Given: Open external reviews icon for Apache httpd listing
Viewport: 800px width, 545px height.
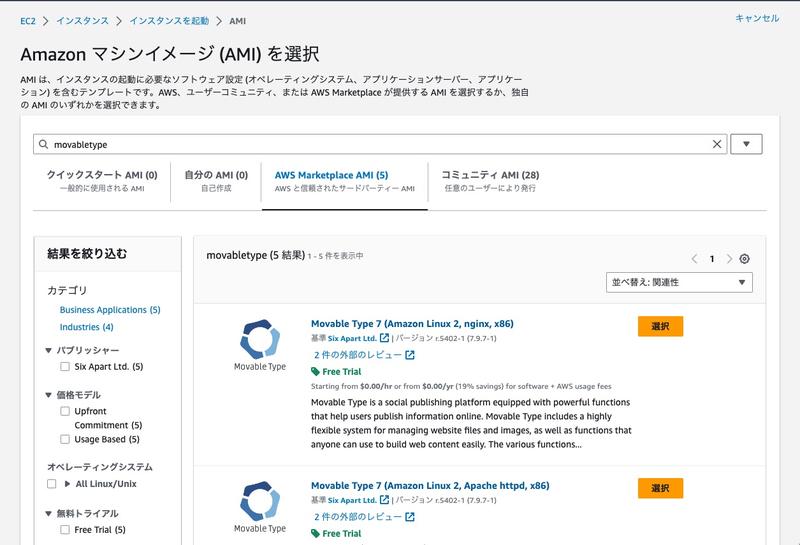Looking at the screenshot, I should (409, 517).
